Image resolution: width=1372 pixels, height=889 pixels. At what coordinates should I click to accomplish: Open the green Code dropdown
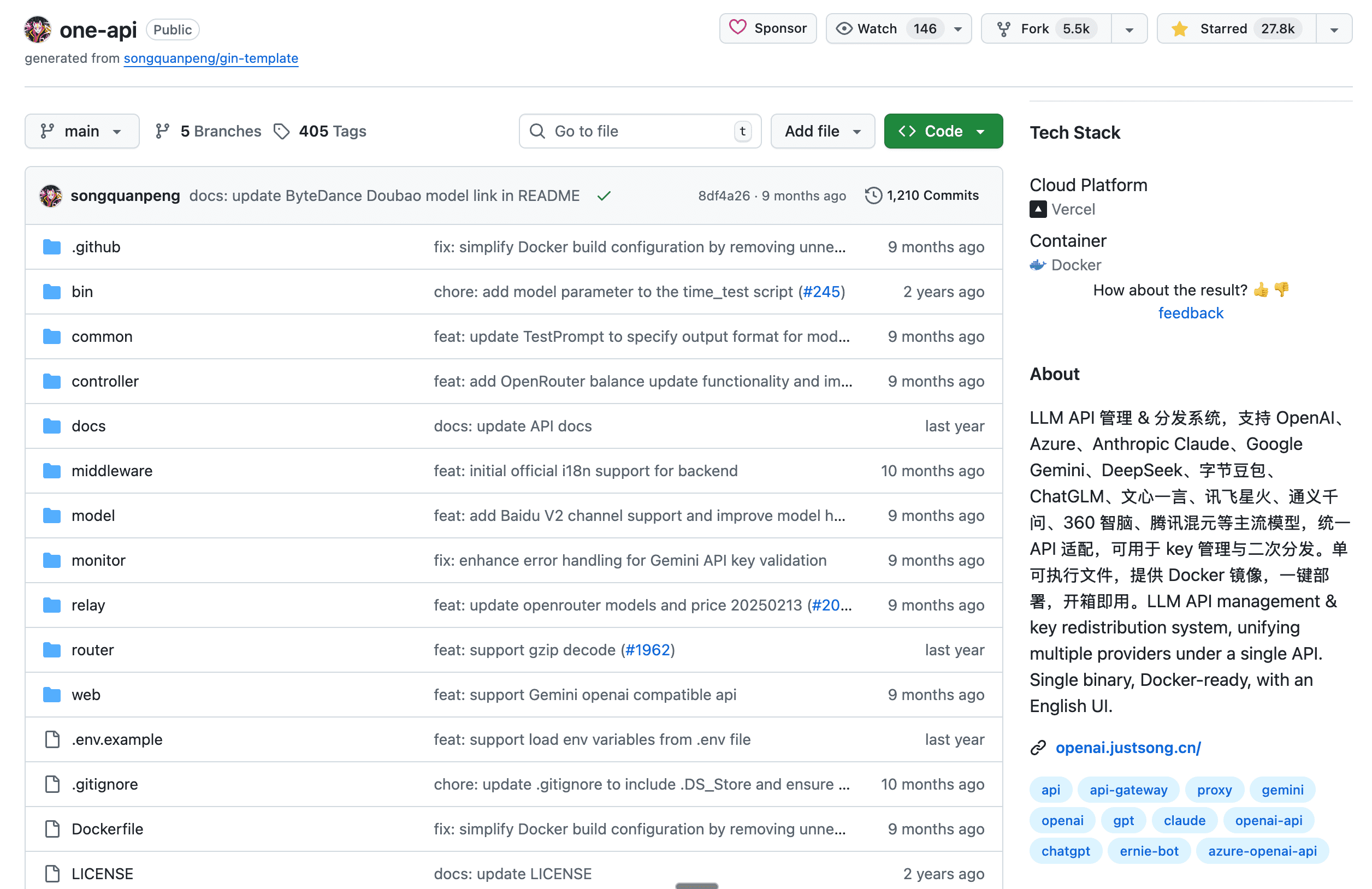943,132
